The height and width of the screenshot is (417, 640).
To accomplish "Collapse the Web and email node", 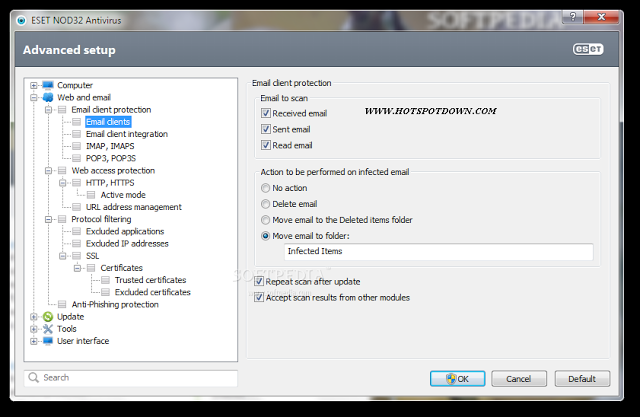I will pos(33,98).
